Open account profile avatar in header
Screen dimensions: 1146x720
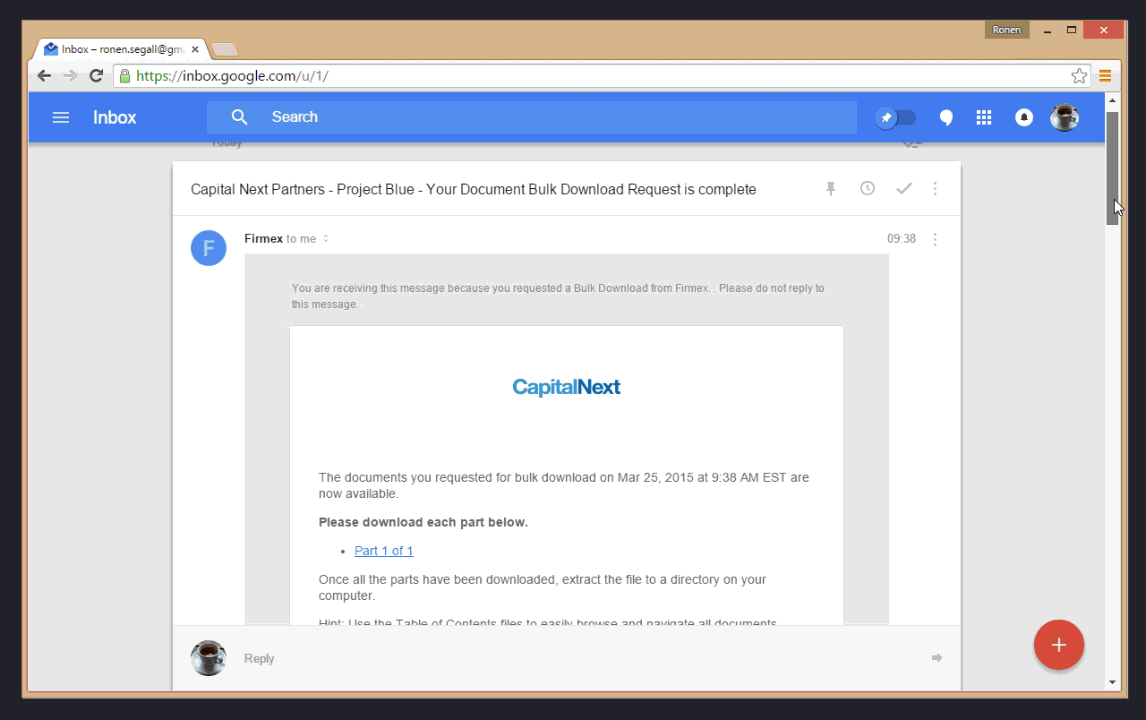pos(1064,117)
